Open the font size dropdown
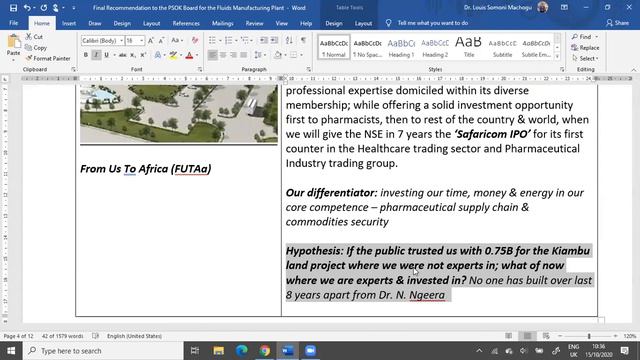The image size is (640, 360). pos(141,41)
